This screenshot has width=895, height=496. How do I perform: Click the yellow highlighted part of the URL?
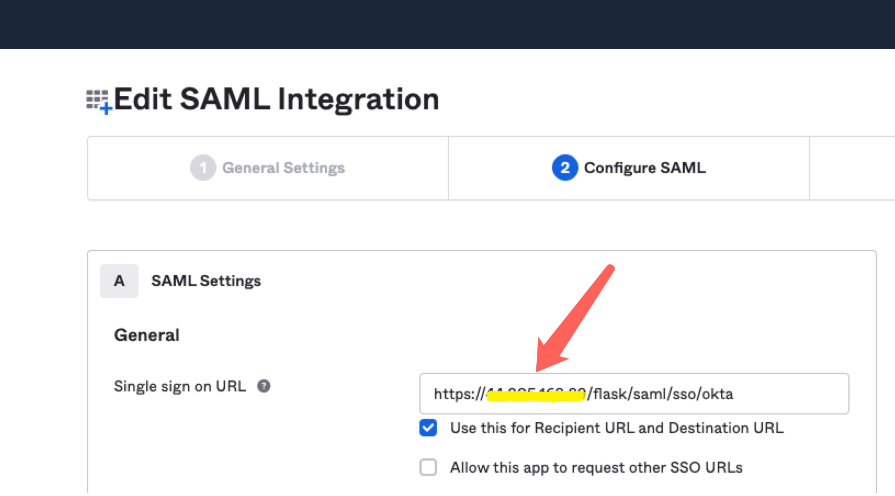point(535,396)
